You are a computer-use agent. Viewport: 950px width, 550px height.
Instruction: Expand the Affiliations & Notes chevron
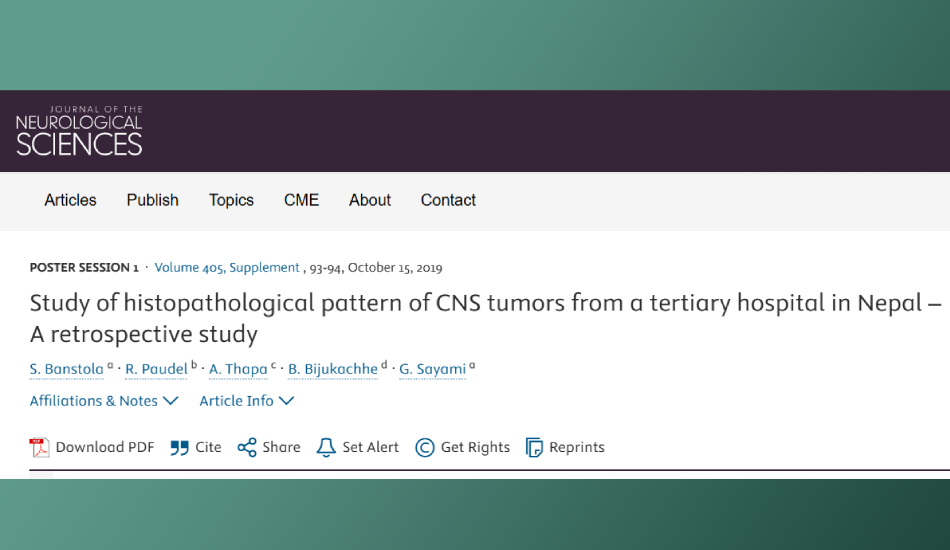171,401
